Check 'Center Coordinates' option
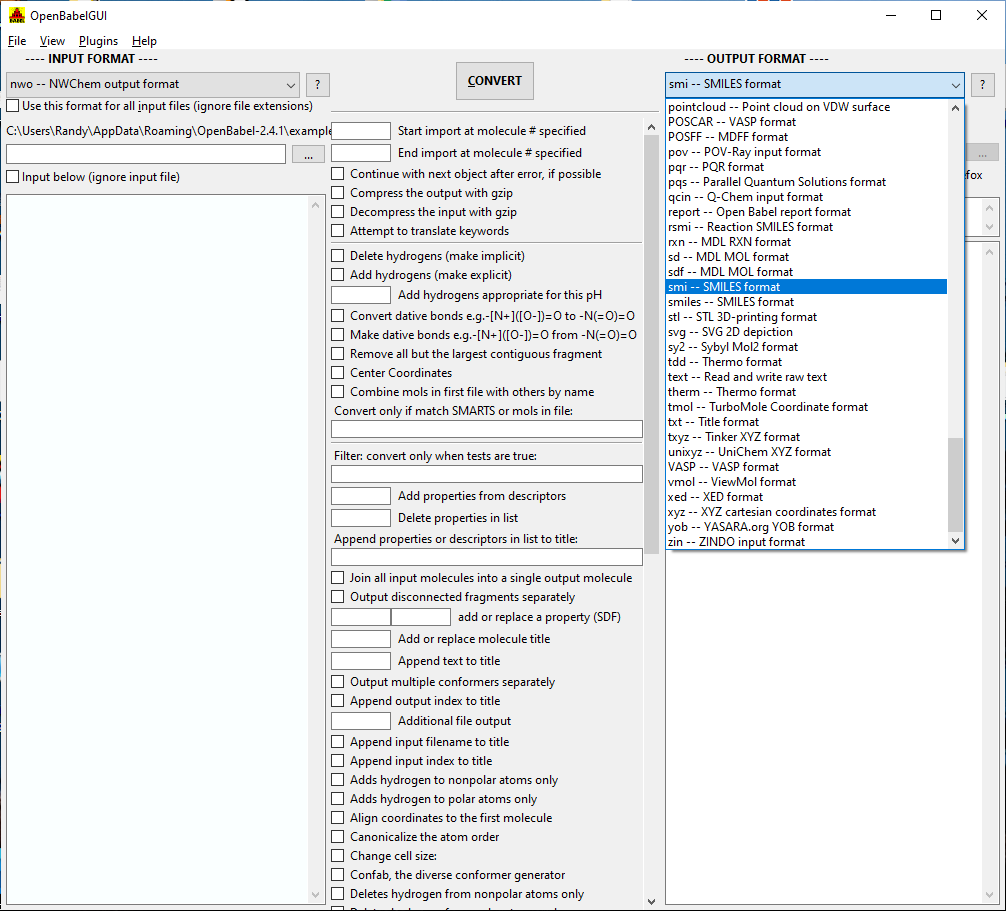 pyautogui.click(x=337, y=373)
